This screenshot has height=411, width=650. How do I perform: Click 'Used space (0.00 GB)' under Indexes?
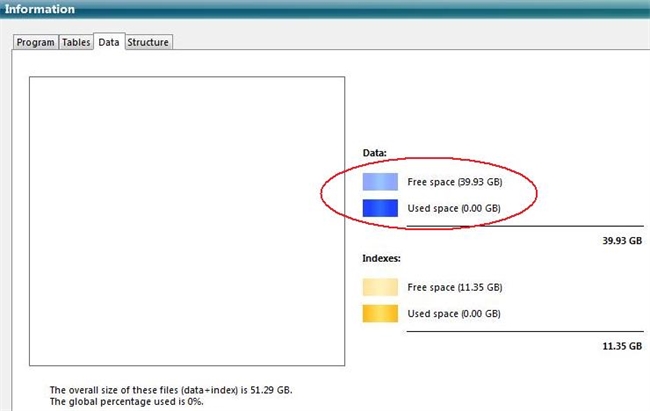(x=454, y=314)
